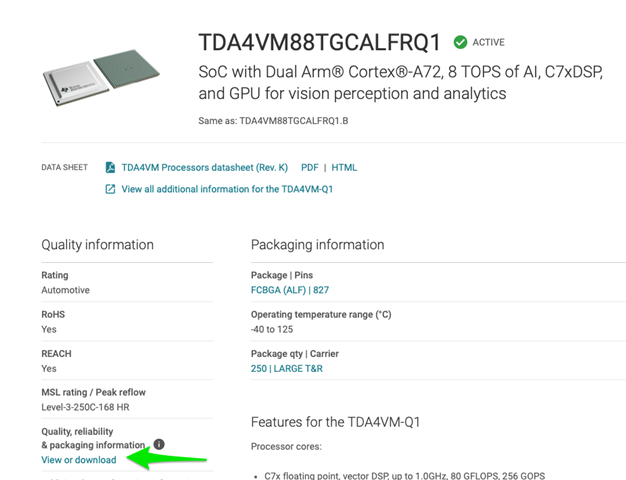
Task: Click the PDF document icon beside datasheet
Action: coord(110,167)
